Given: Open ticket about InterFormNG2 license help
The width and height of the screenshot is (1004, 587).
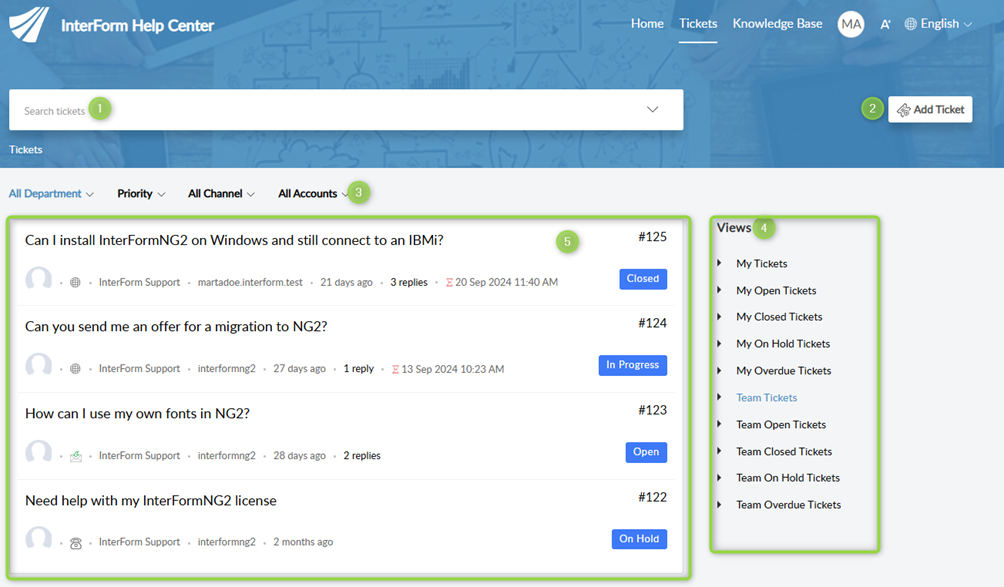Looking at the screenshot, I should click(x=150, y=501).
